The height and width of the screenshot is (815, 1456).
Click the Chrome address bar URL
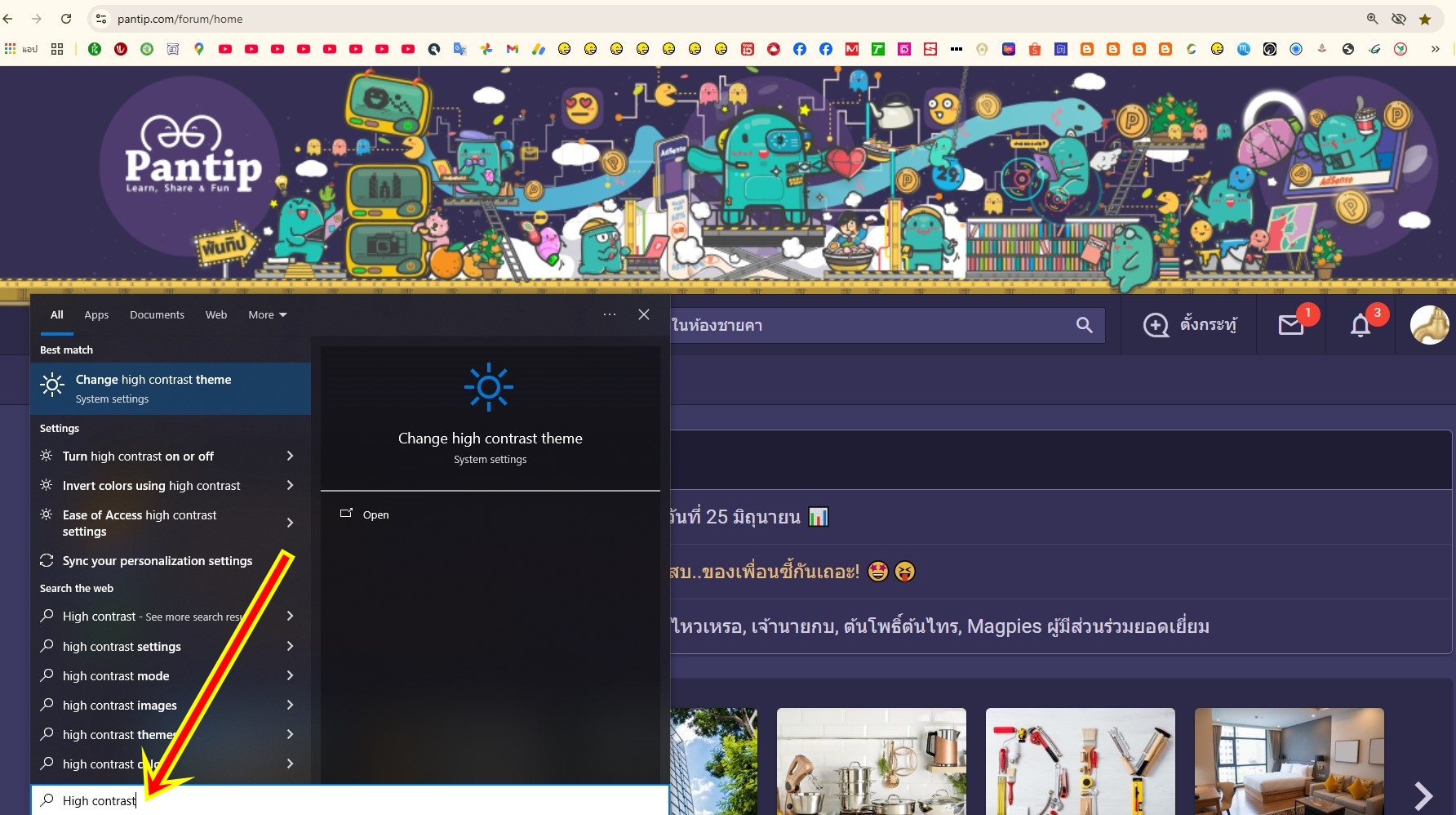click(x=180, y=19)
